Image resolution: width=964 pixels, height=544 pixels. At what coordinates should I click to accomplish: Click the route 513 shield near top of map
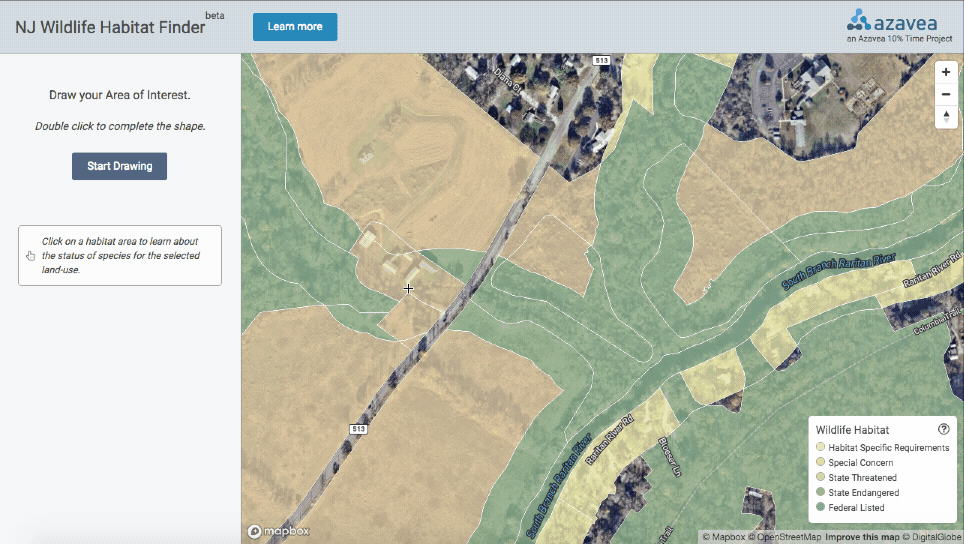coord(601,61)
